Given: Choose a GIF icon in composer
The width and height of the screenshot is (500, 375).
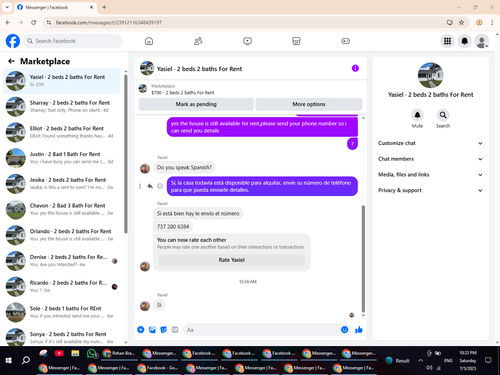Looking at the screenshot, I should [175, 330].
